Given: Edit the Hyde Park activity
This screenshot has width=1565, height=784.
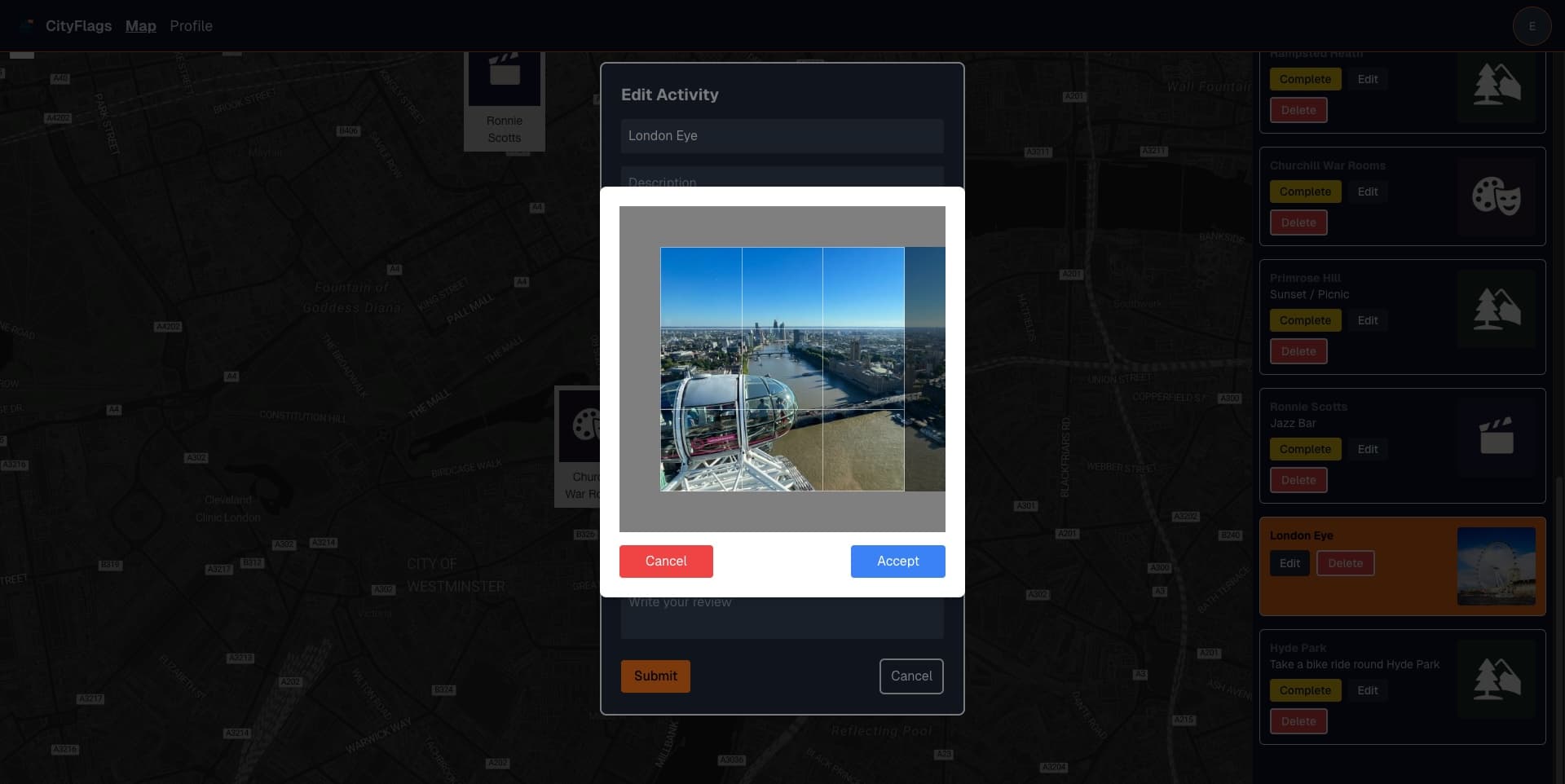Looking at the screenshot, I should [1367, 690].
